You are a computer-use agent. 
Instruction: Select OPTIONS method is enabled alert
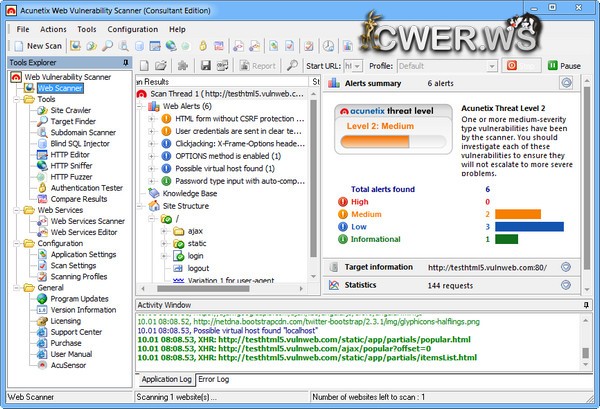point(228,156)
